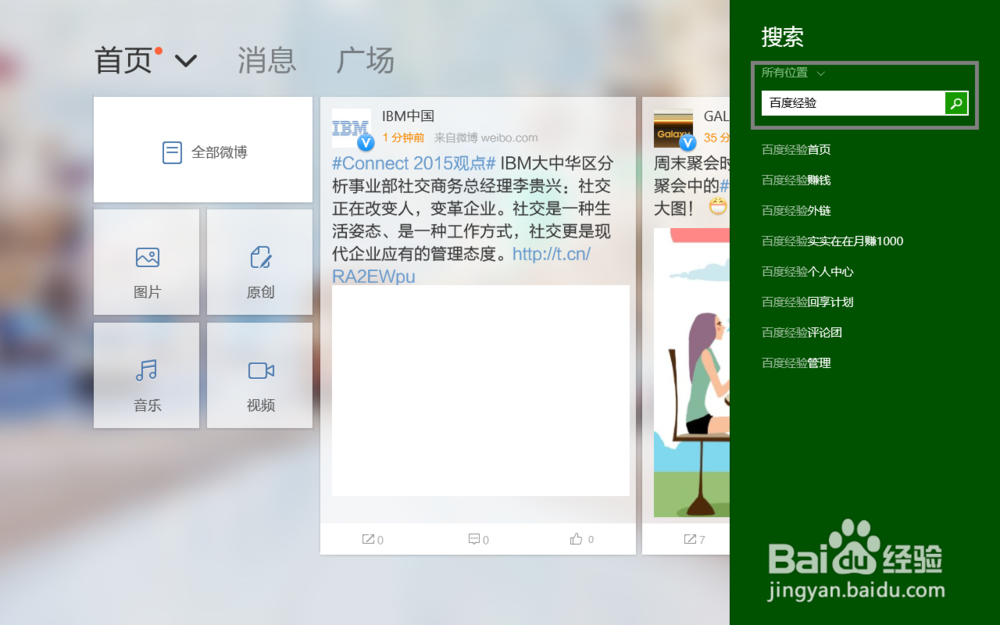Open the Galaxy post cartoon image
The image size is (1000, 625).
pyautogui.click(x=691, y=372)
